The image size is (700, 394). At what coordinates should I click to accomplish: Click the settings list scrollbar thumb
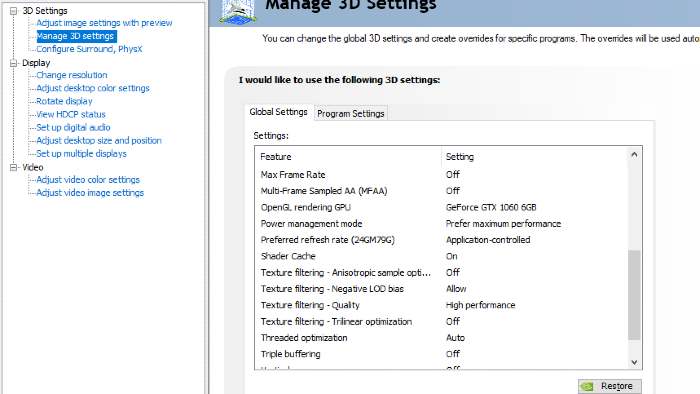(634, 295)
